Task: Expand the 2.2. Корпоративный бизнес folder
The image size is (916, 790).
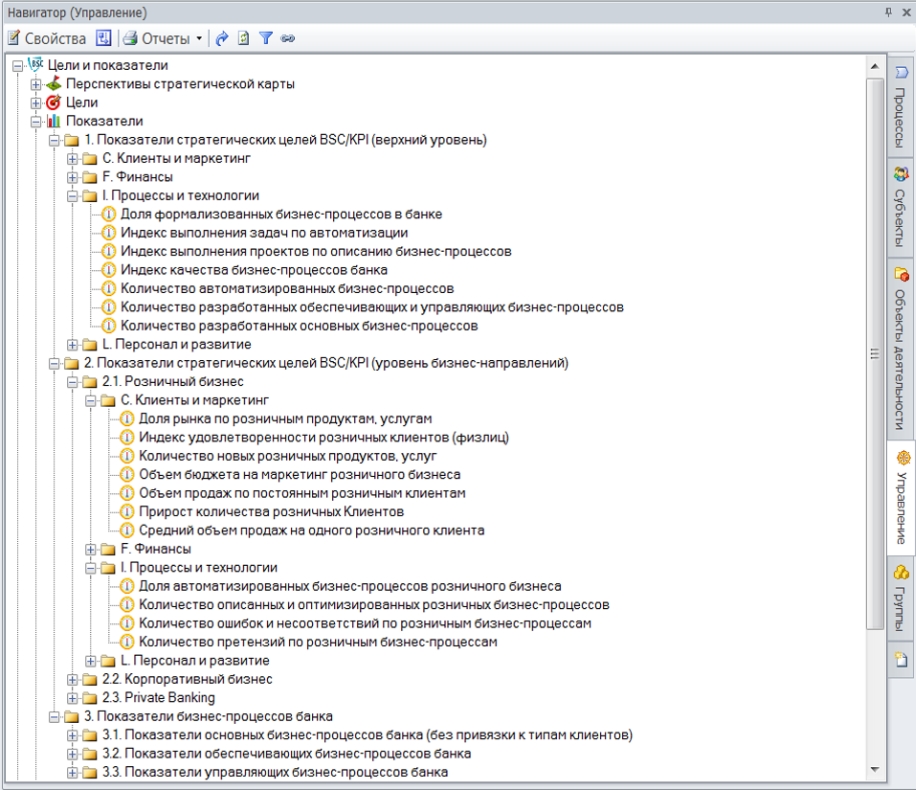Action: coord(73,680)
